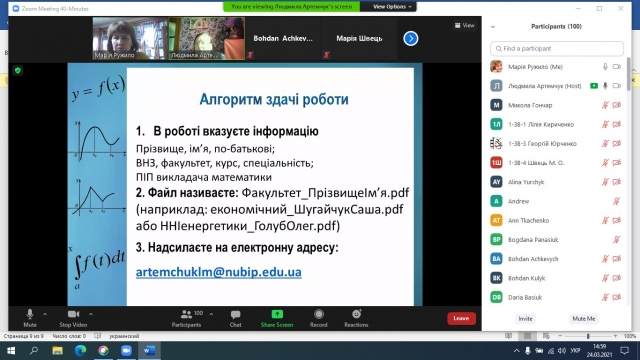Open the View layout menu
Viewport: 640px width, 360px height.
[464, 25]
